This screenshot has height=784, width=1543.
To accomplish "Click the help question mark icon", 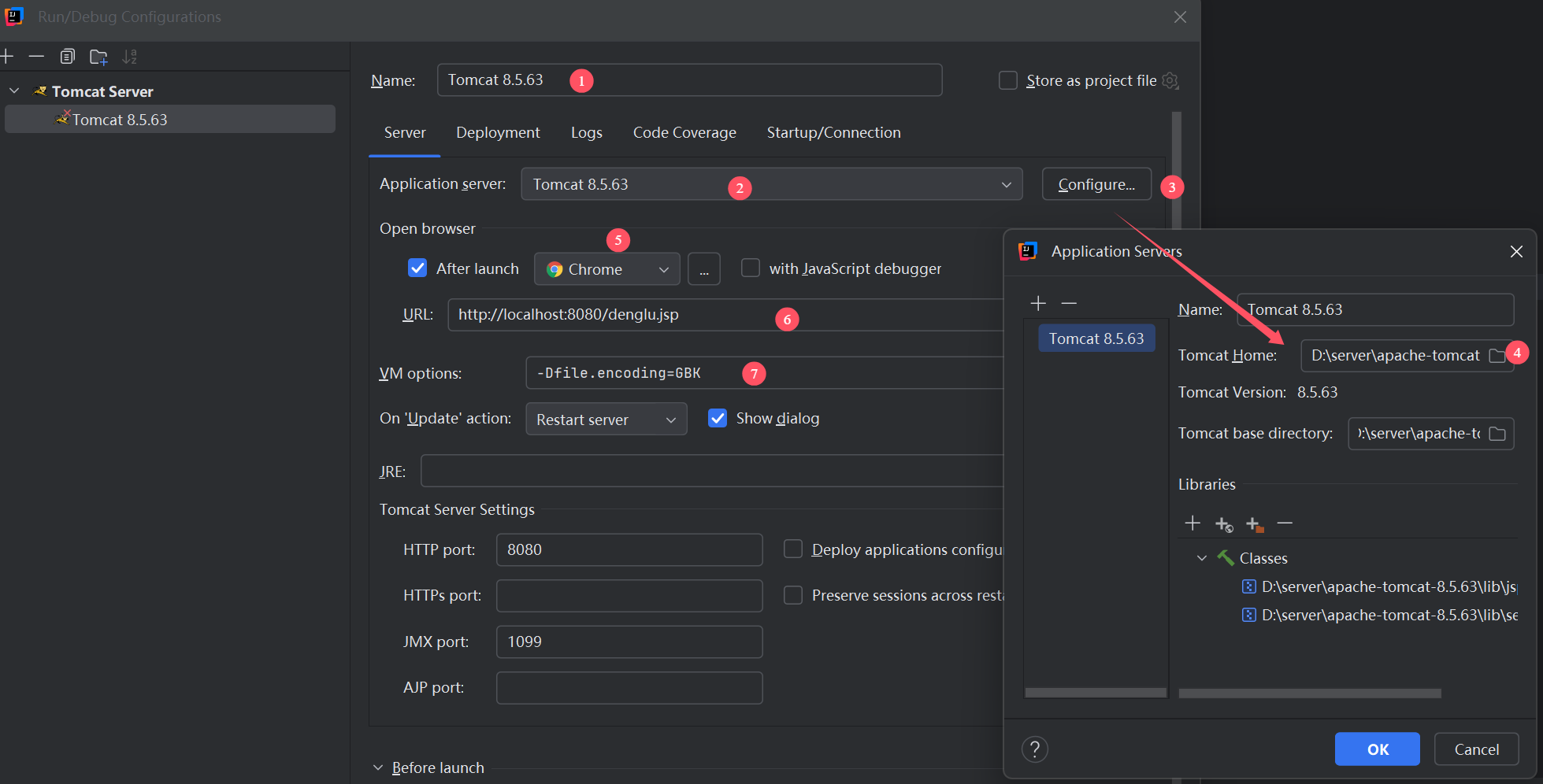I will [1034, 749].
